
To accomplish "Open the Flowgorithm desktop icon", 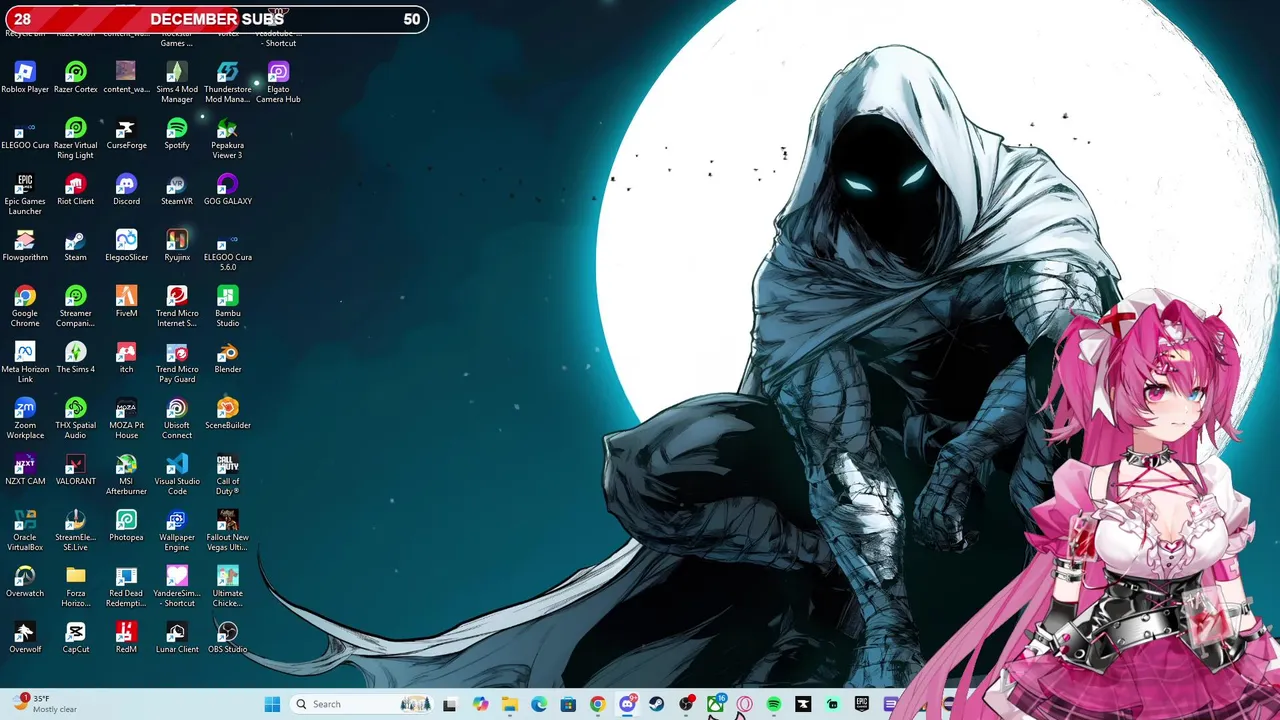I will pos(25,246).
